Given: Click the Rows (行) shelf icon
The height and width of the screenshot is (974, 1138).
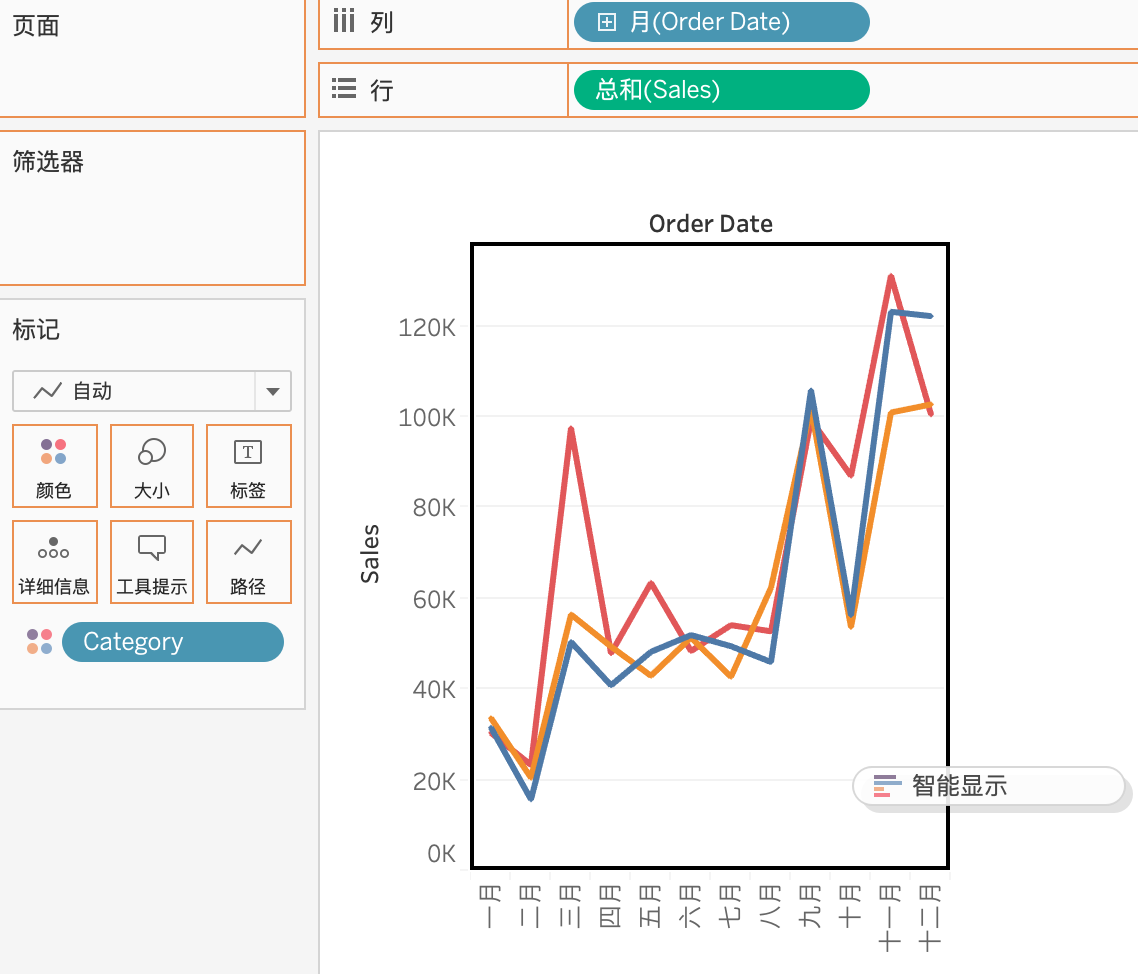Looking at the screenshot, I should (343, 89).
